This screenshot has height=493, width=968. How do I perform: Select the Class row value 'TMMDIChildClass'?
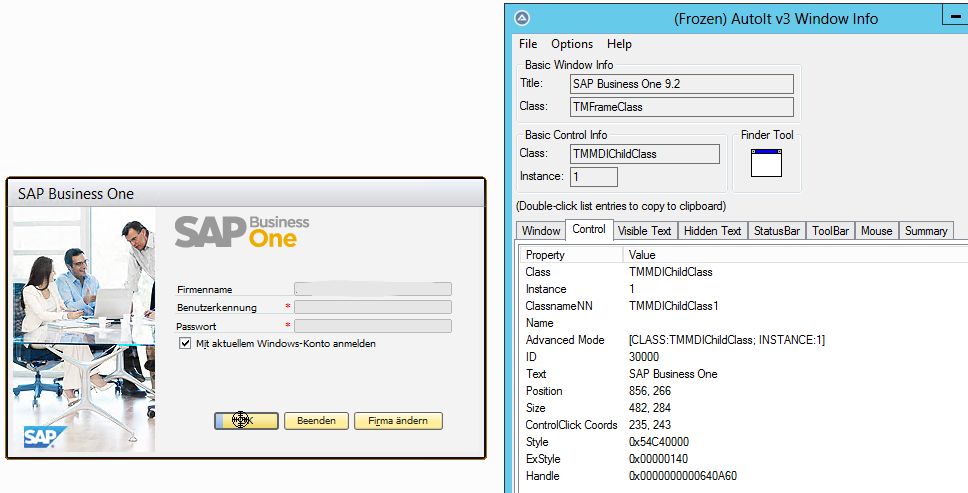(x=670, y=272)
